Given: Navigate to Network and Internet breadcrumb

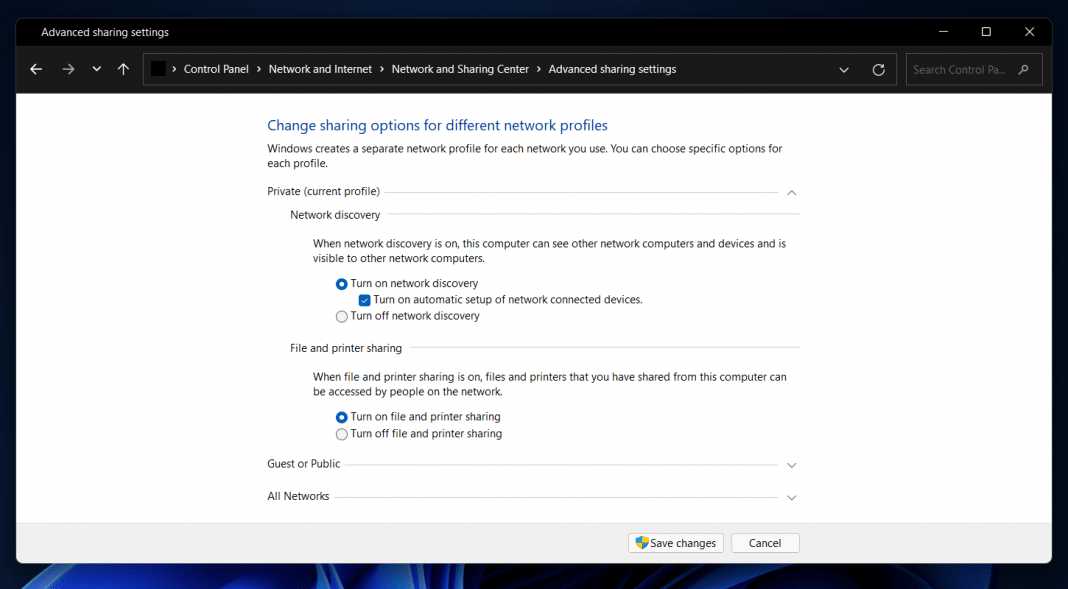Looking at the screenshot, I should coord(320,69).
